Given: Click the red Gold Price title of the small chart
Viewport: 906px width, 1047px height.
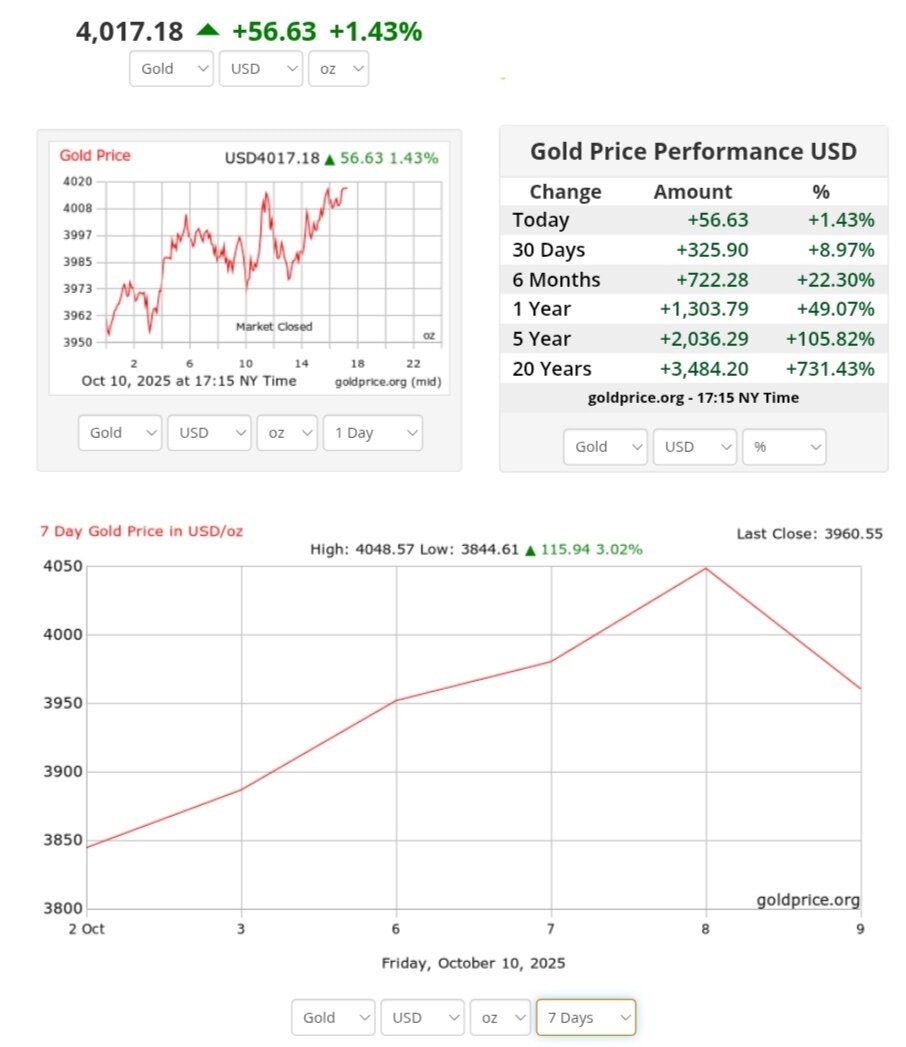Looking at the screenshot, I should click(x=95, y=155).
